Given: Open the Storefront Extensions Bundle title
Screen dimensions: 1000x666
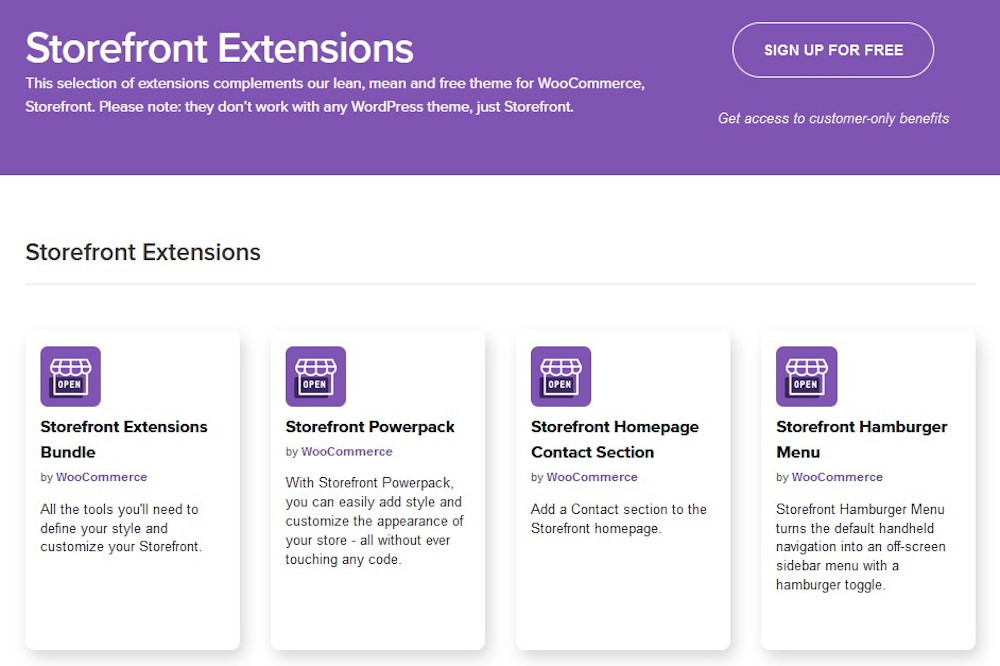Looking at the screenshot, I should pos(124,439).
